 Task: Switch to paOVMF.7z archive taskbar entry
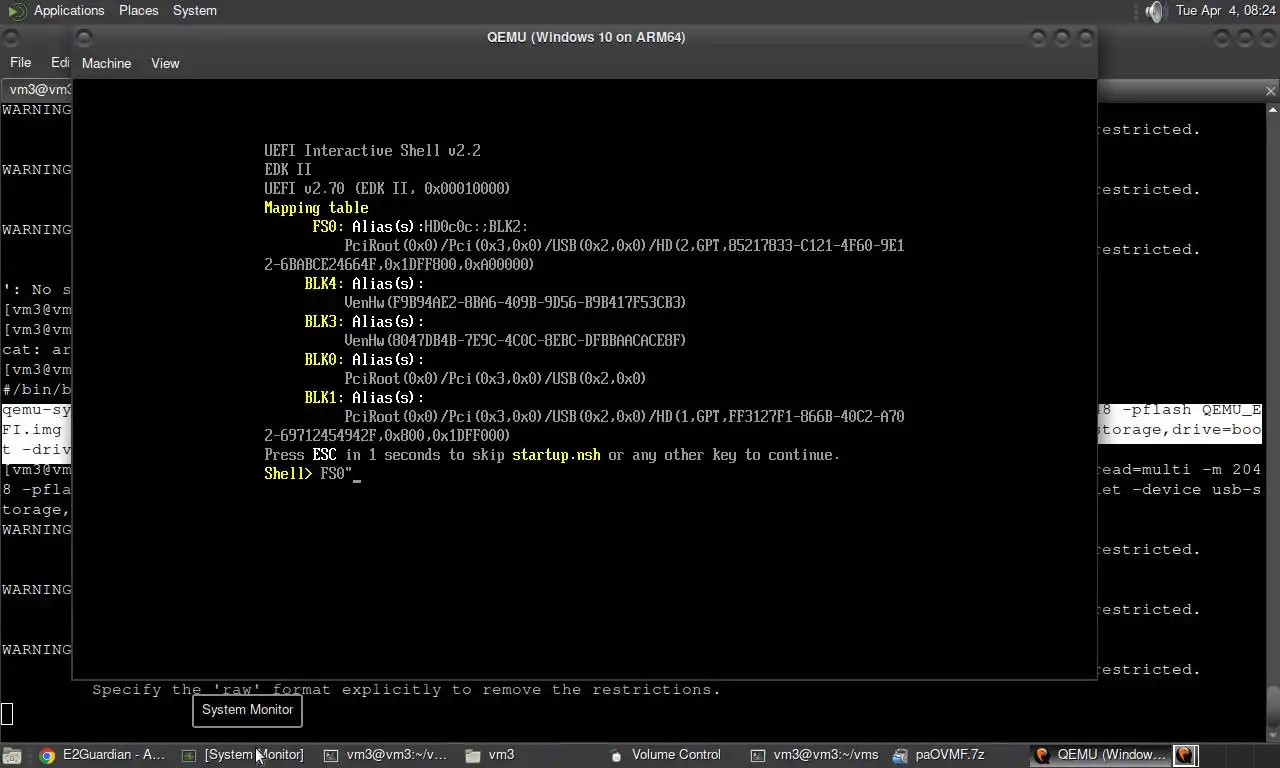[x=939, y=755]
